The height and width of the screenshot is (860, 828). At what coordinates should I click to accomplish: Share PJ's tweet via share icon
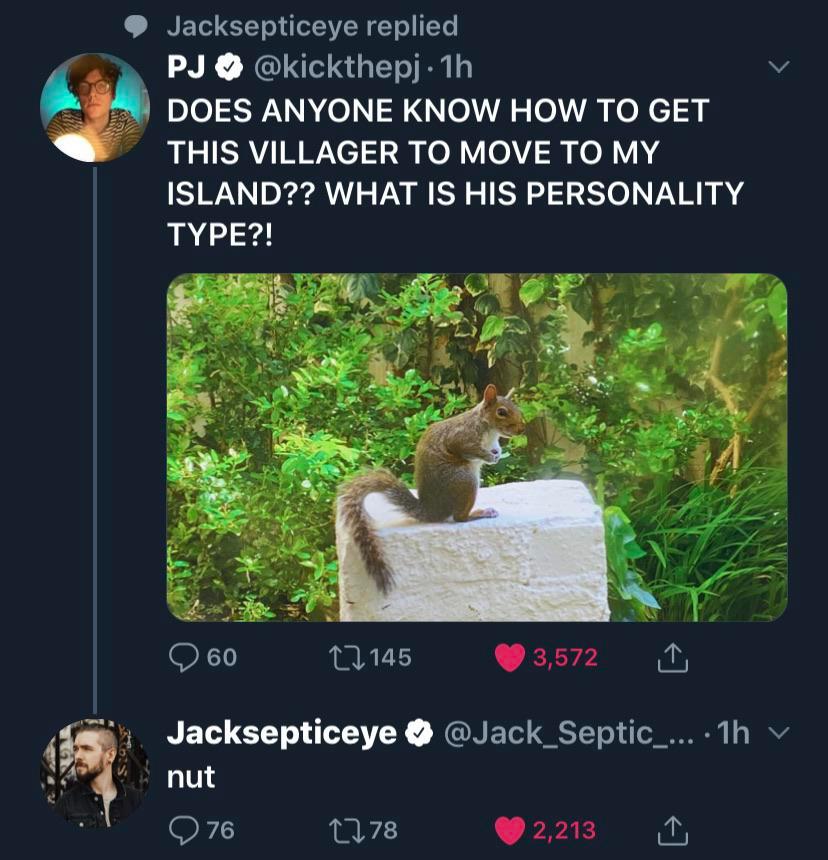673,657
